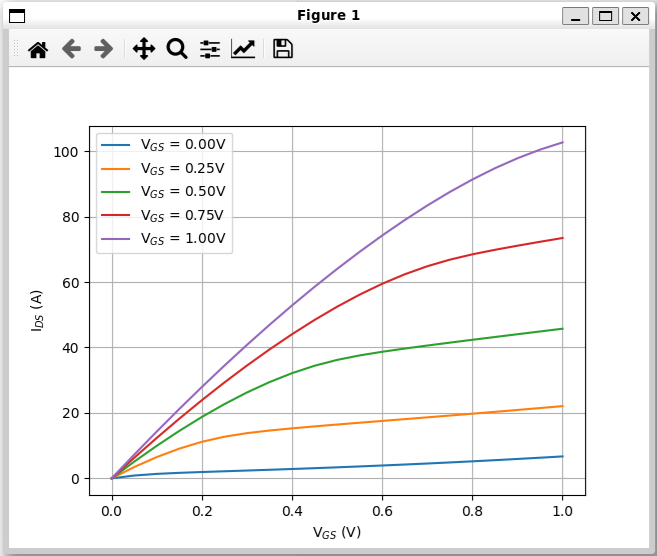Click the x-axis tick label 0.6

coord(382,511)
